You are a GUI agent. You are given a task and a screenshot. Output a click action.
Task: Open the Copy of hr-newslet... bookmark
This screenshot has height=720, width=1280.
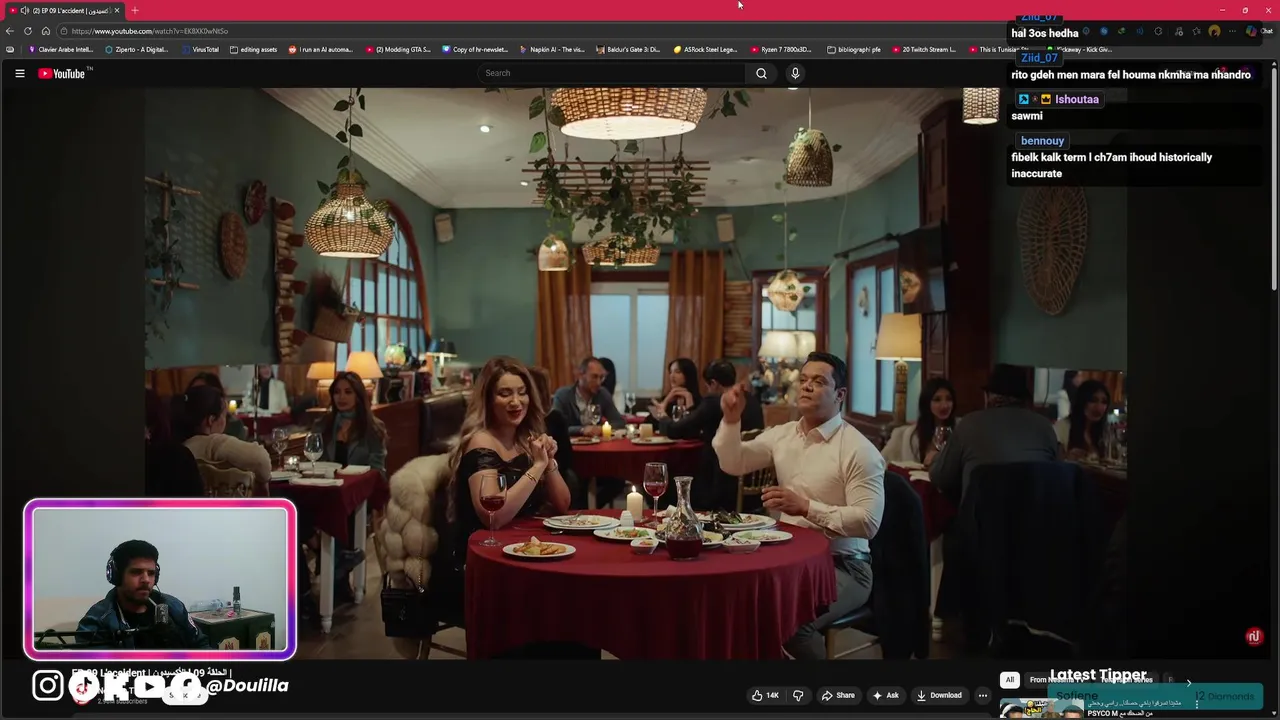point(475,49)
